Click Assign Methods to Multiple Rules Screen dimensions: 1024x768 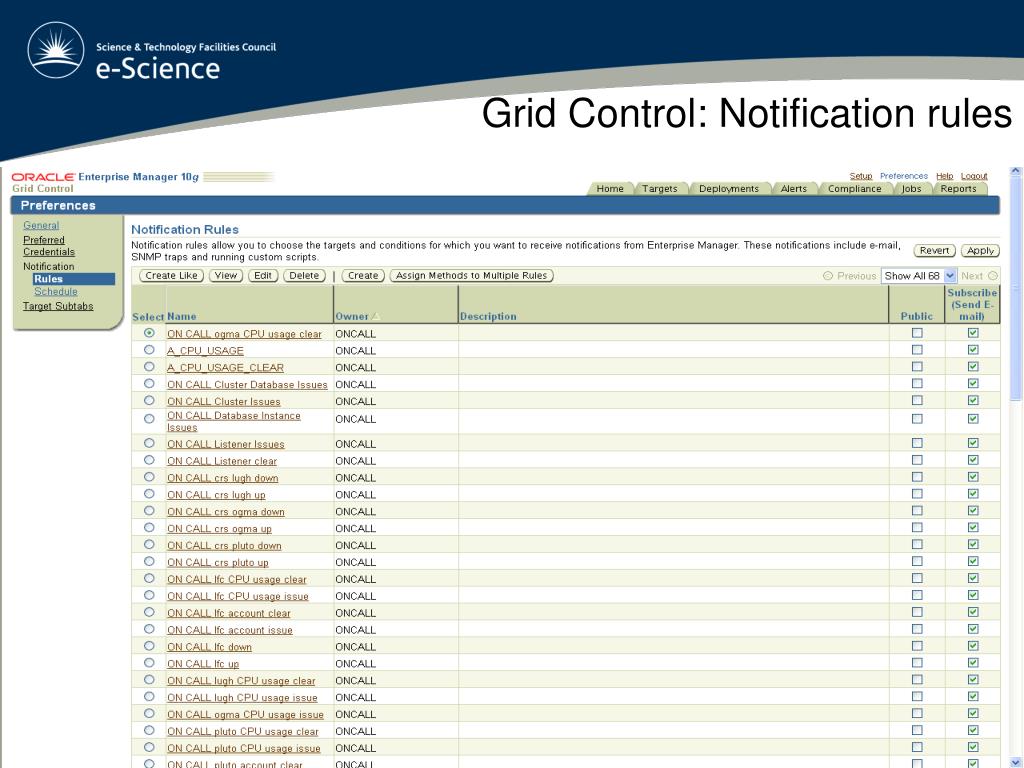coord(472,276)
